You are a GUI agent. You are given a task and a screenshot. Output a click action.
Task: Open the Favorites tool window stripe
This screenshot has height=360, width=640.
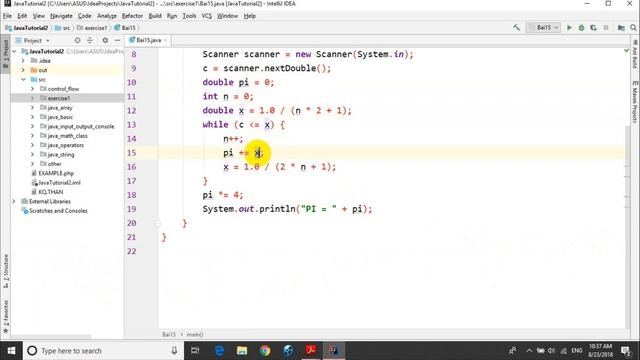pyautogui.click(x=5, y=316)
